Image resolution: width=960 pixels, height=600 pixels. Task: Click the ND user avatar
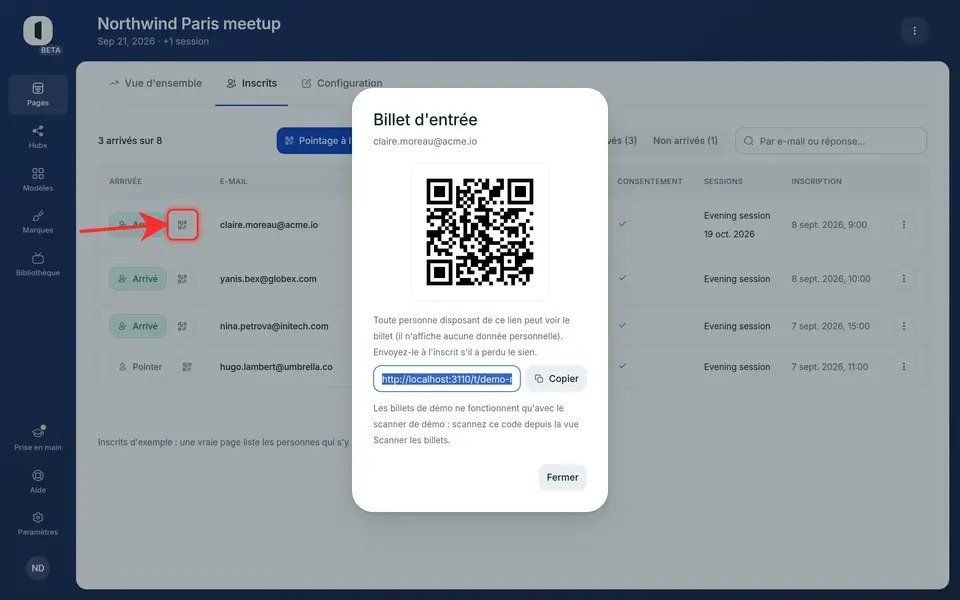[x=38, y=568]
